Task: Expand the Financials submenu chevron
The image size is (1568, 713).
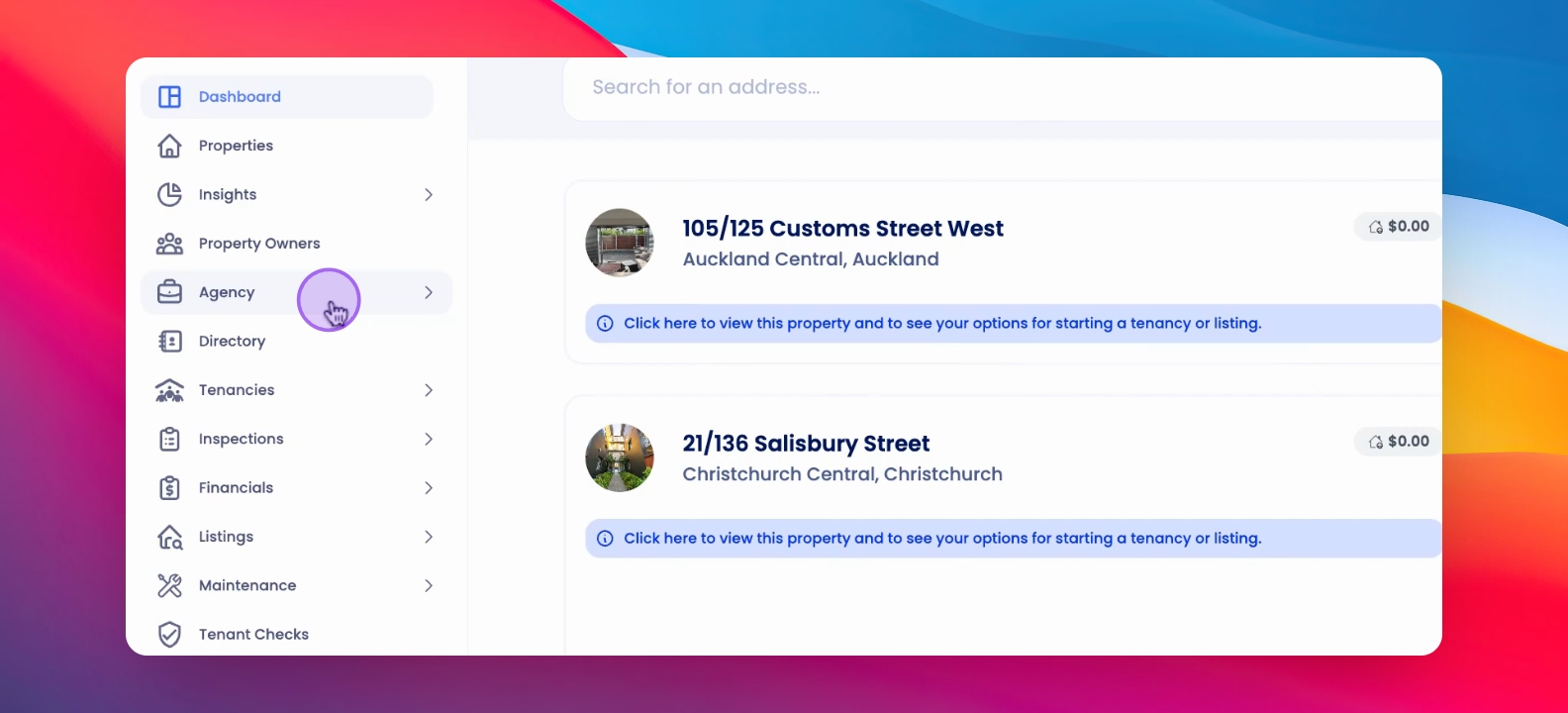Action: coord(429,487)
